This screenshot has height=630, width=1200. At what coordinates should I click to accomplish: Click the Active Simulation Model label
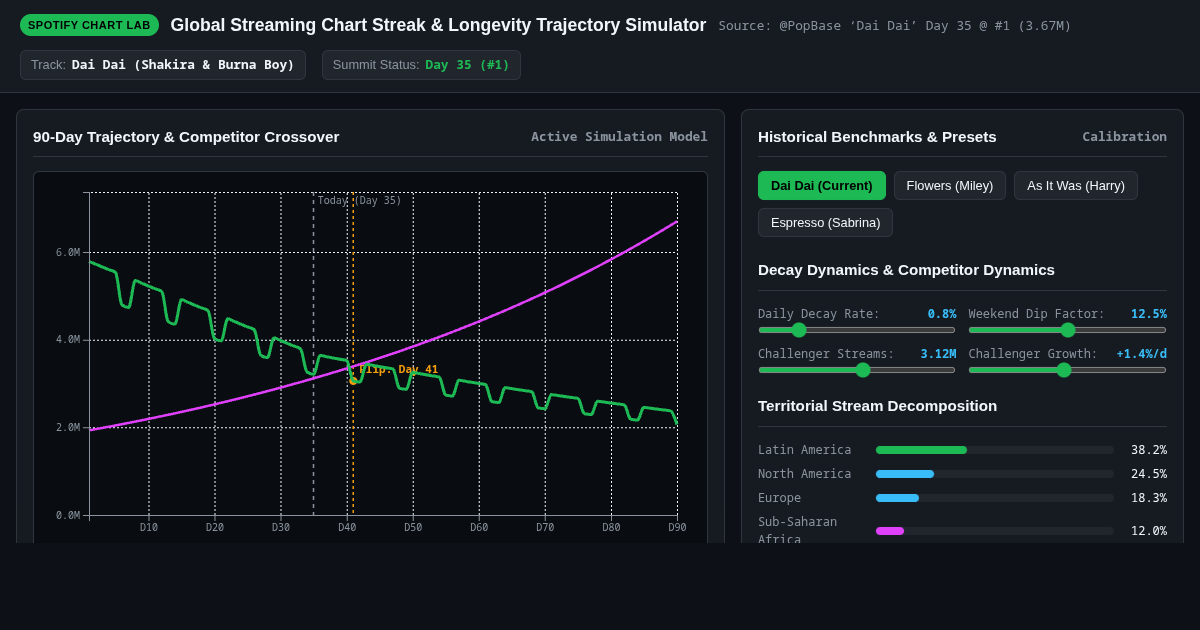coord(619,136)
